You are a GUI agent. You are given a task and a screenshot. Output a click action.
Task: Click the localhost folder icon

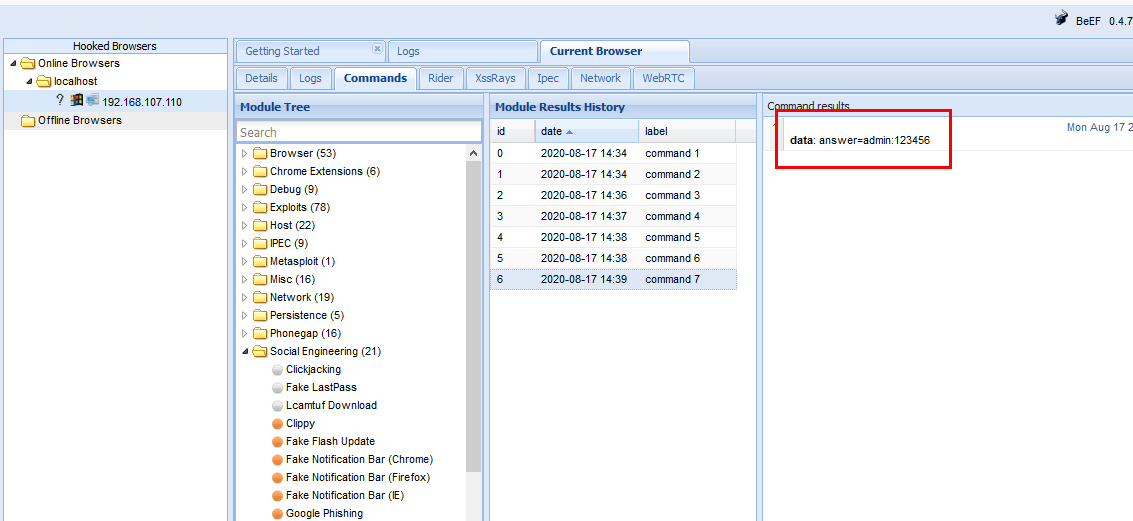[x=44, y=82]
